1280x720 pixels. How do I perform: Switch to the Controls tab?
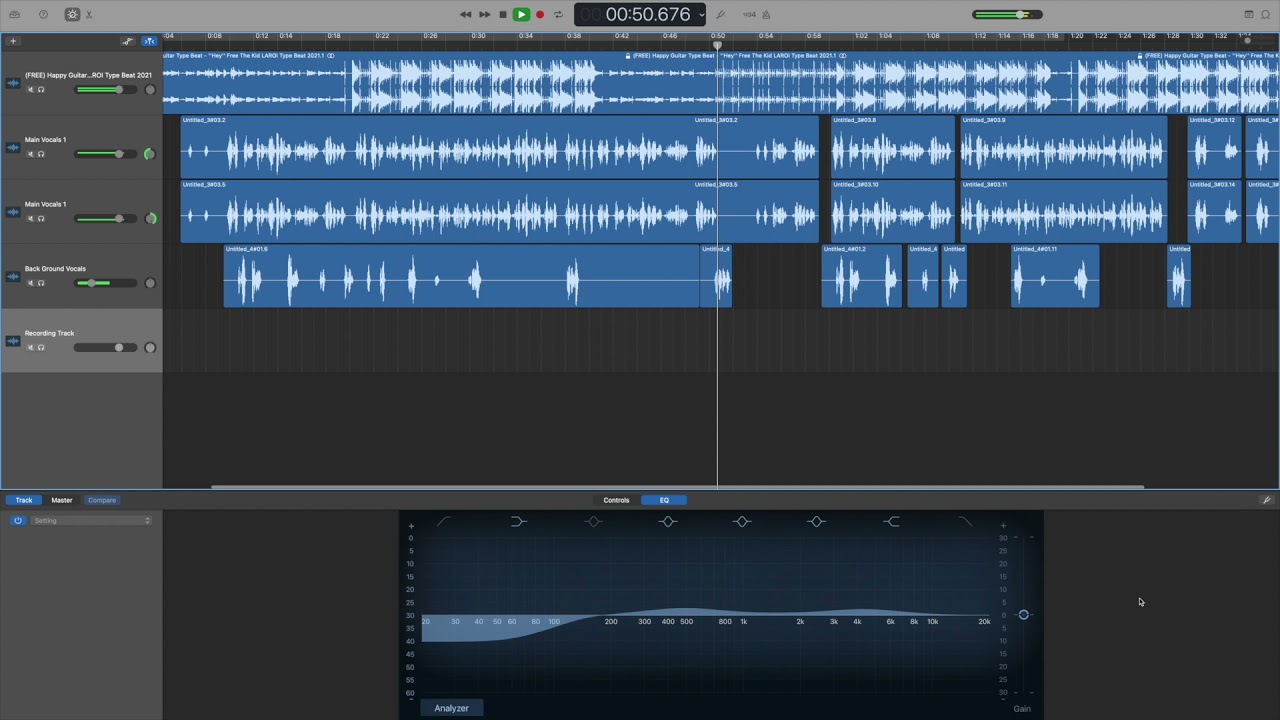[616, 500]
